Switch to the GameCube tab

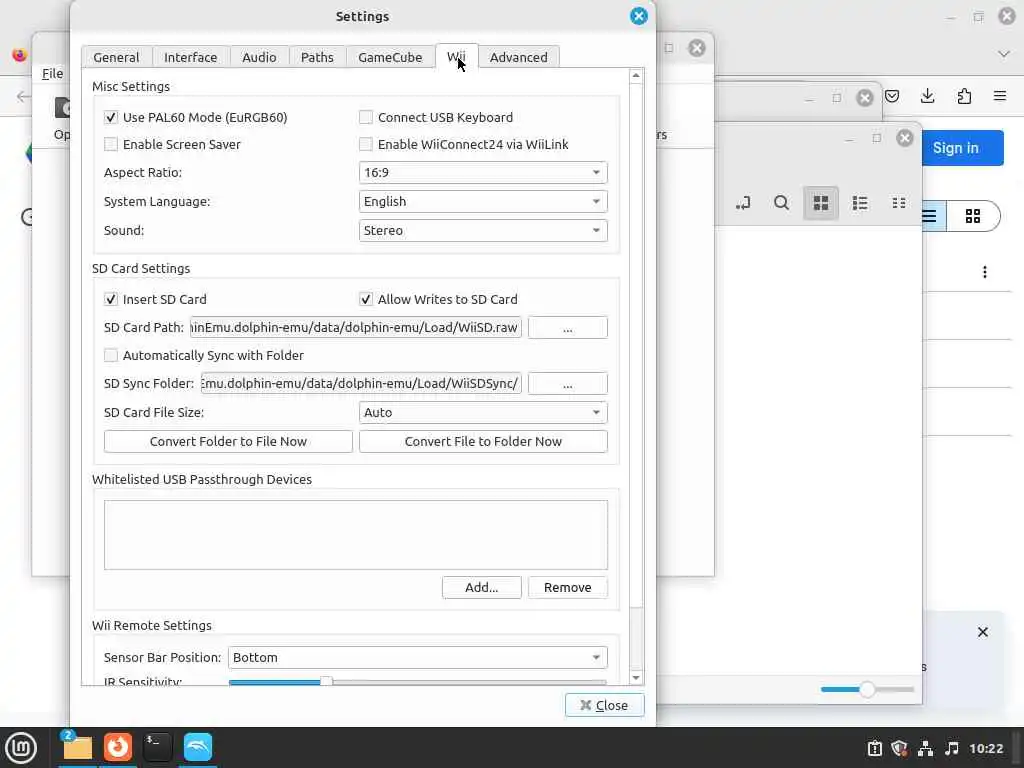(390, 57)
